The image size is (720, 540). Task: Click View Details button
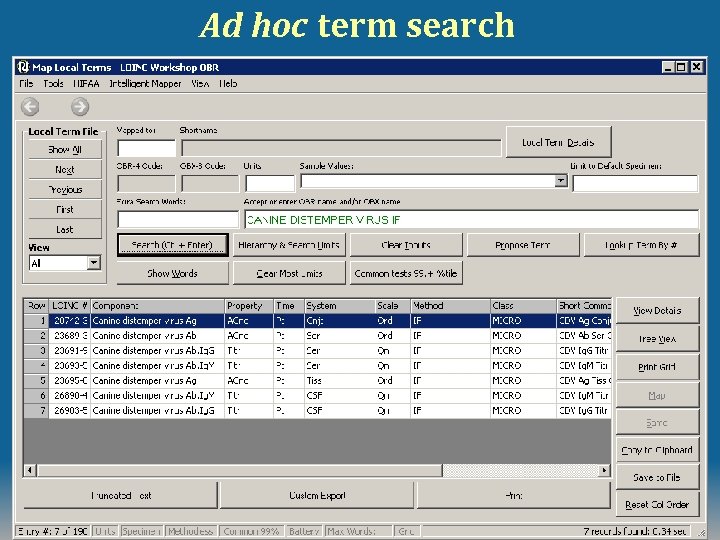(657, 310)
